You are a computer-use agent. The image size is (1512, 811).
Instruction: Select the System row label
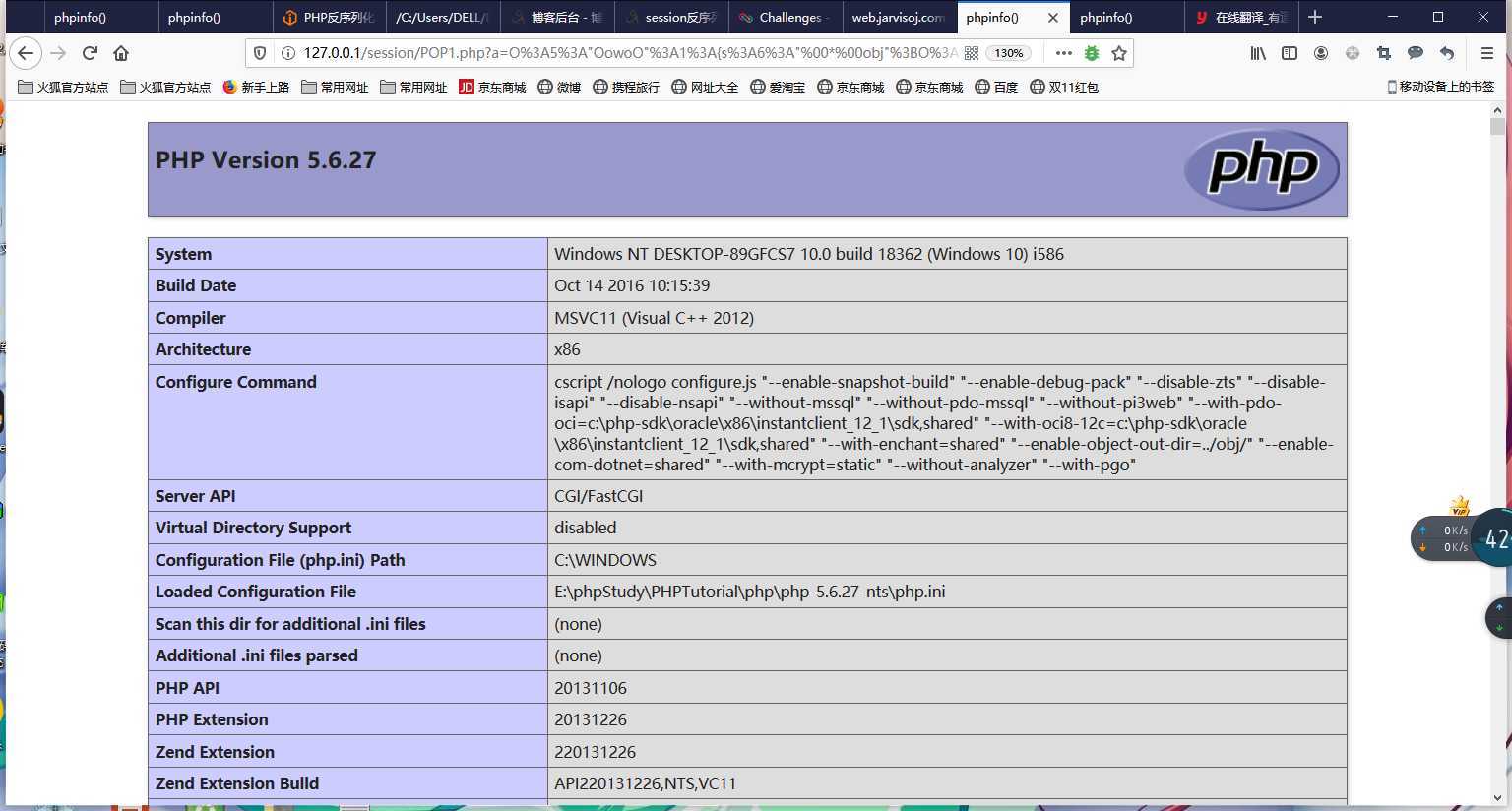183,254
